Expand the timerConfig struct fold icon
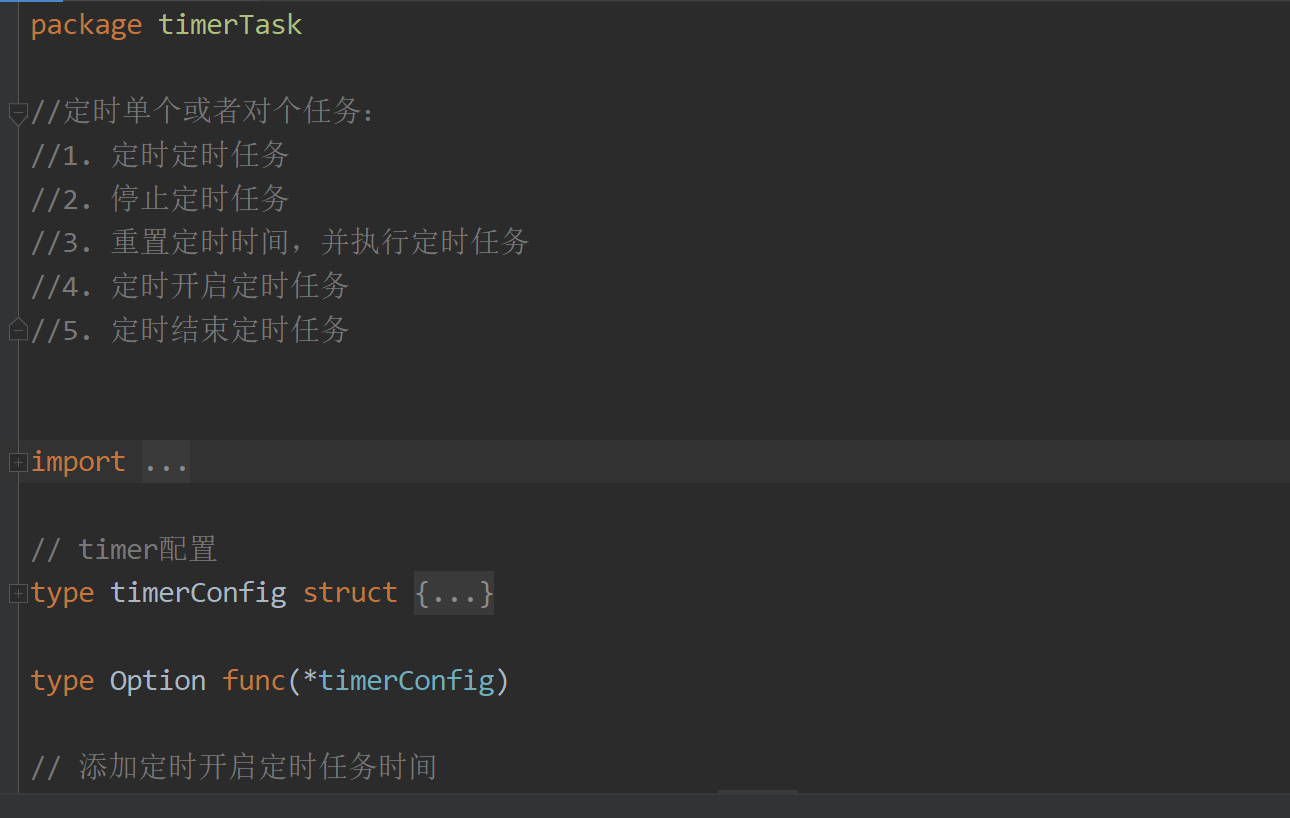 [18, 594]
